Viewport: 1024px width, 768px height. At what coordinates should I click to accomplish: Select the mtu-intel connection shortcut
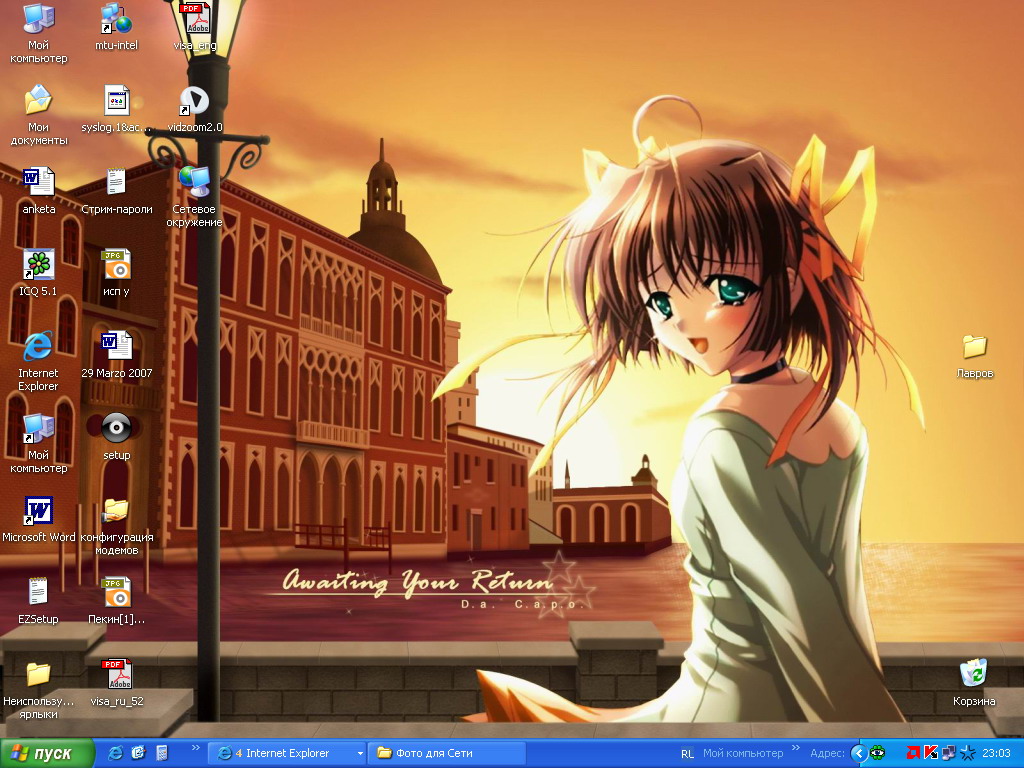[116, 27]
